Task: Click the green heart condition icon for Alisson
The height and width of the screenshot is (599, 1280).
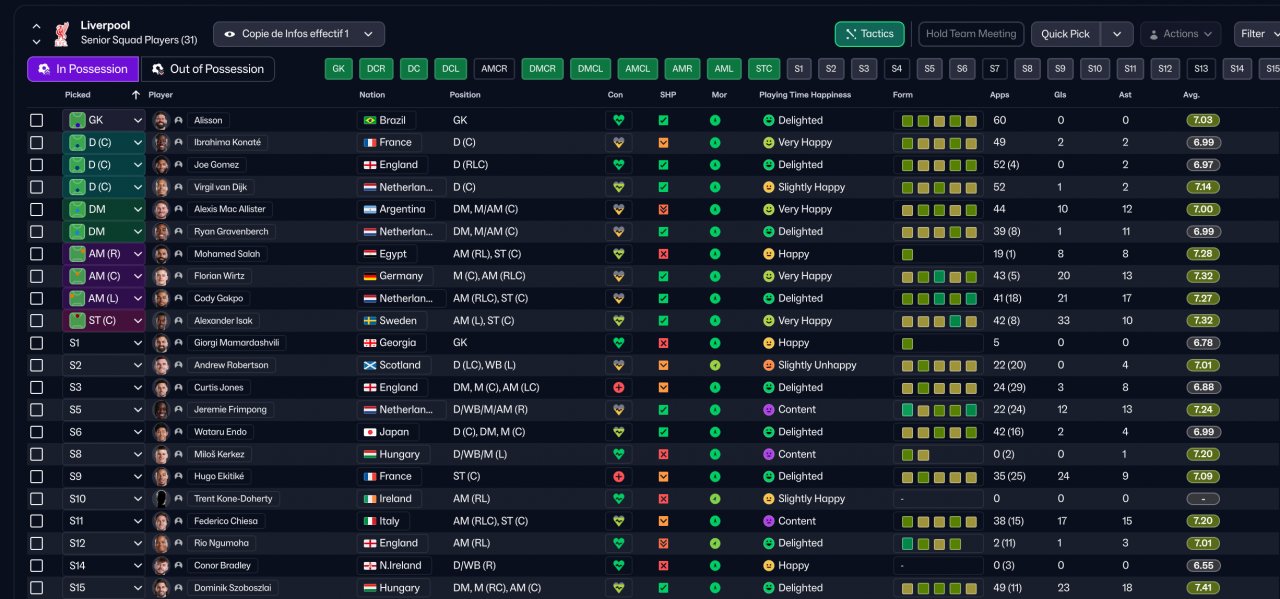Action: [619, 120]
